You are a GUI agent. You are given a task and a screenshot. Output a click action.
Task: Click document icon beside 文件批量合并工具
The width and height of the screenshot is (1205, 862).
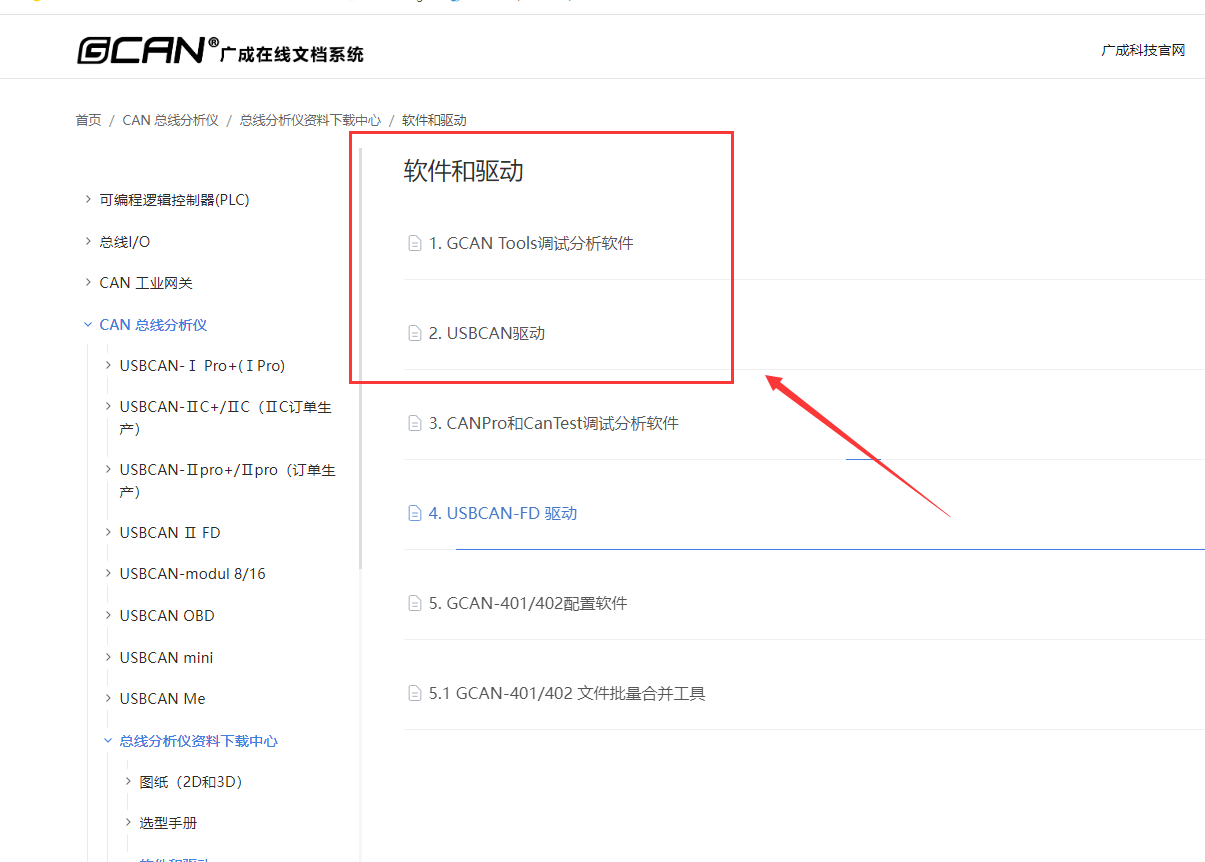tap(414, 693)
